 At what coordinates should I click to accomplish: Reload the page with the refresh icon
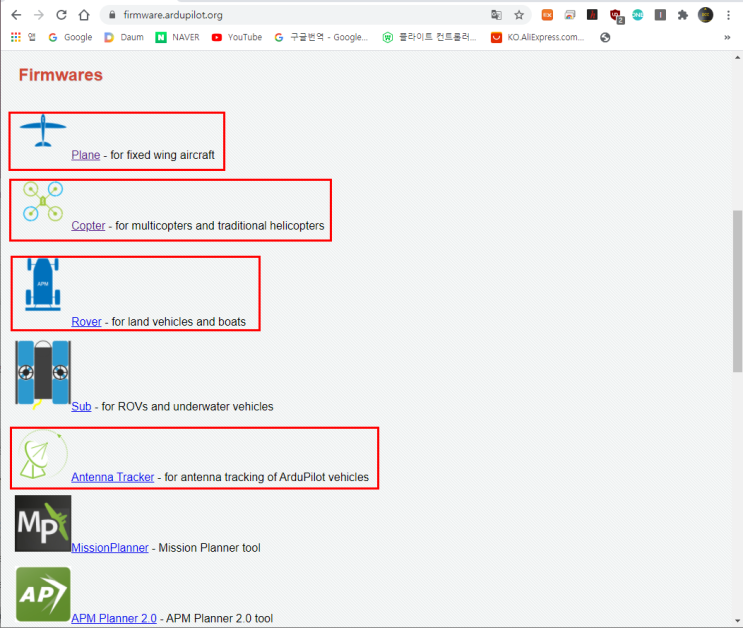click(61, 15)
